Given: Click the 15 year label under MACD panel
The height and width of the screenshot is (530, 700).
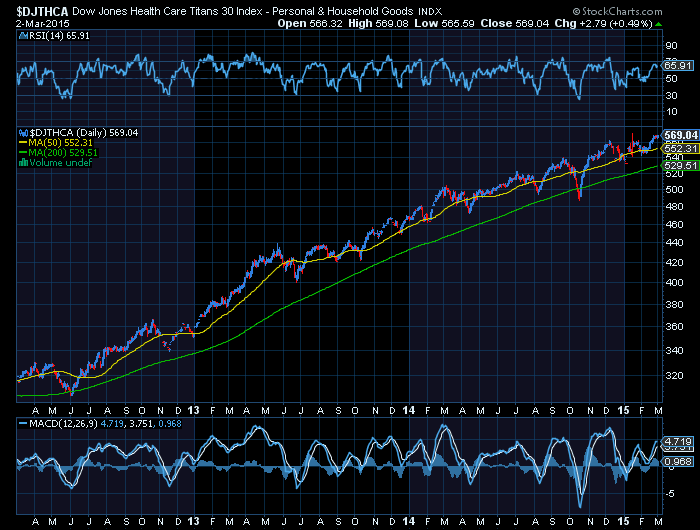Looking at the screenshot, I should [623, 522].
